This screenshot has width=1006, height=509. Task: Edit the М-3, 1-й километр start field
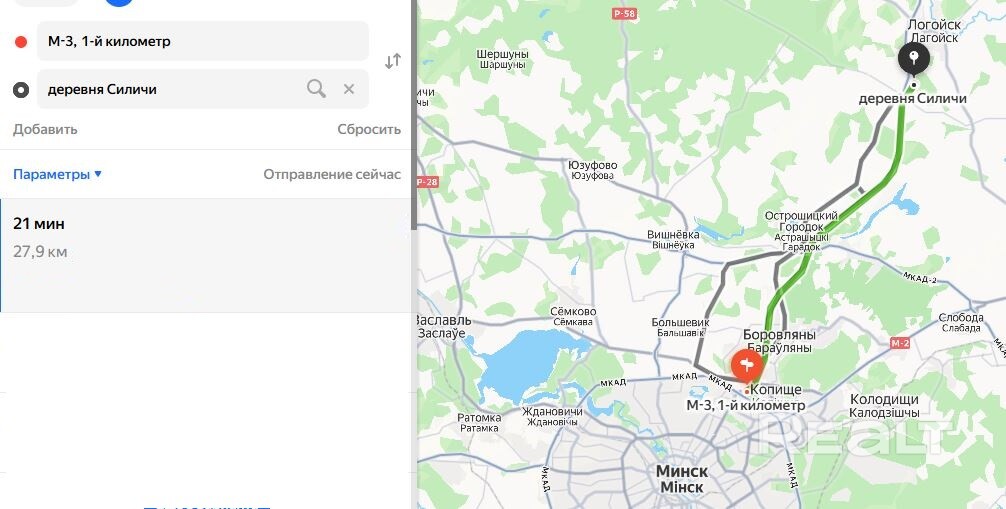203,41
